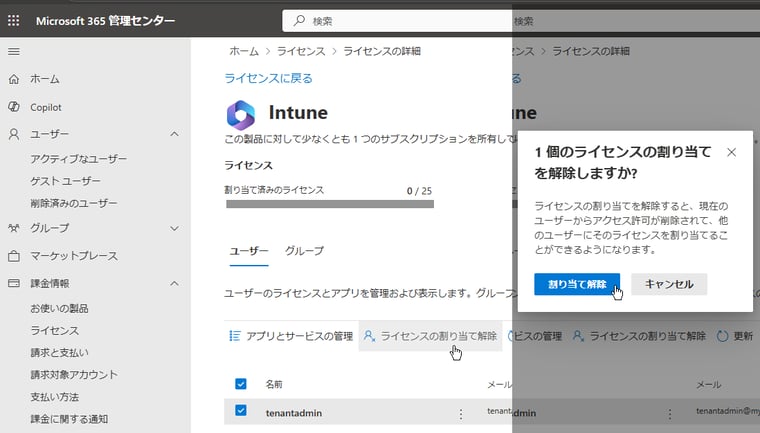Open お使いの製品 page

(59, 308)
